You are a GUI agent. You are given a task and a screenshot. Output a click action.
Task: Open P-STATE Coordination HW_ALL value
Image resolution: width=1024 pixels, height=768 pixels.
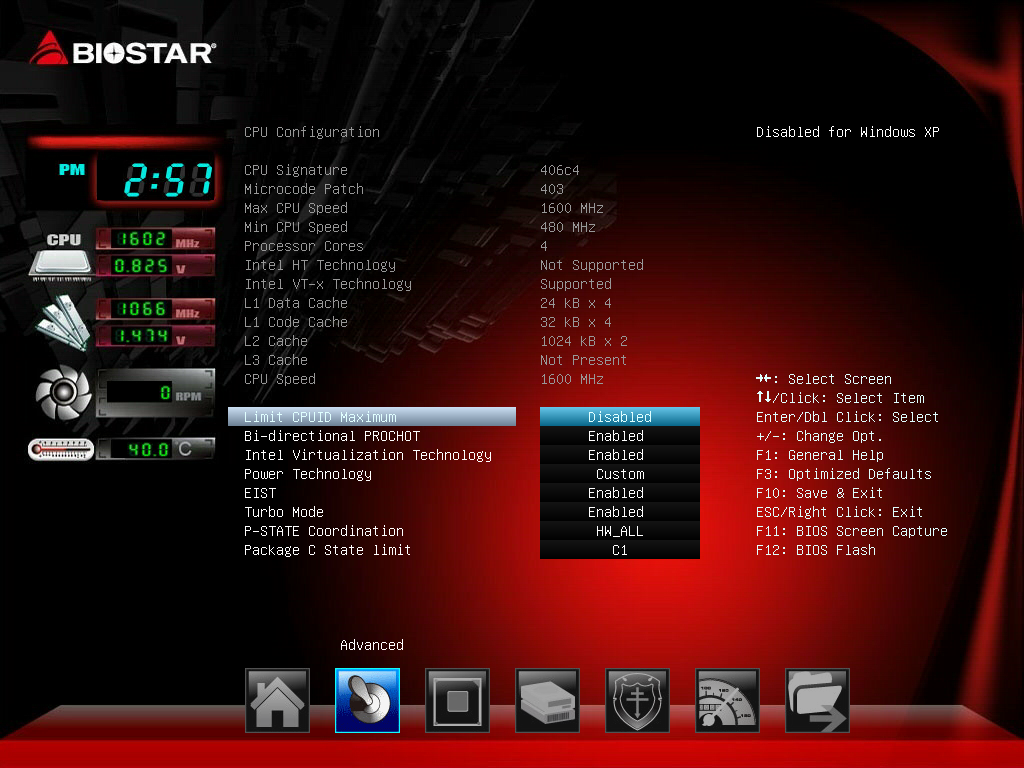click(x=620, y=530)
